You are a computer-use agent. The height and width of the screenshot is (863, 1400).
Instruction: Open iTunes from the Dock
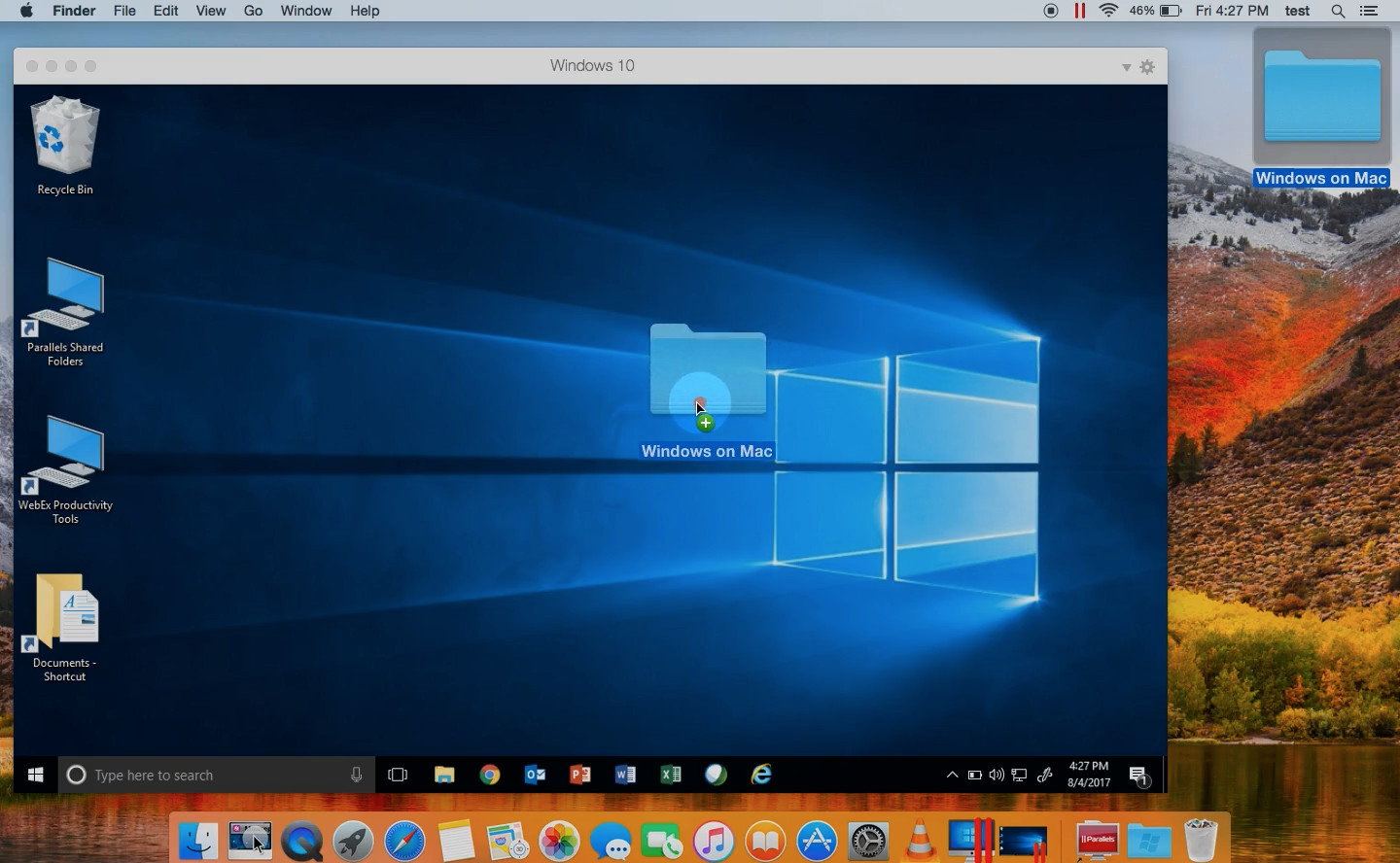pyautogui.click(x=714, y=841)
